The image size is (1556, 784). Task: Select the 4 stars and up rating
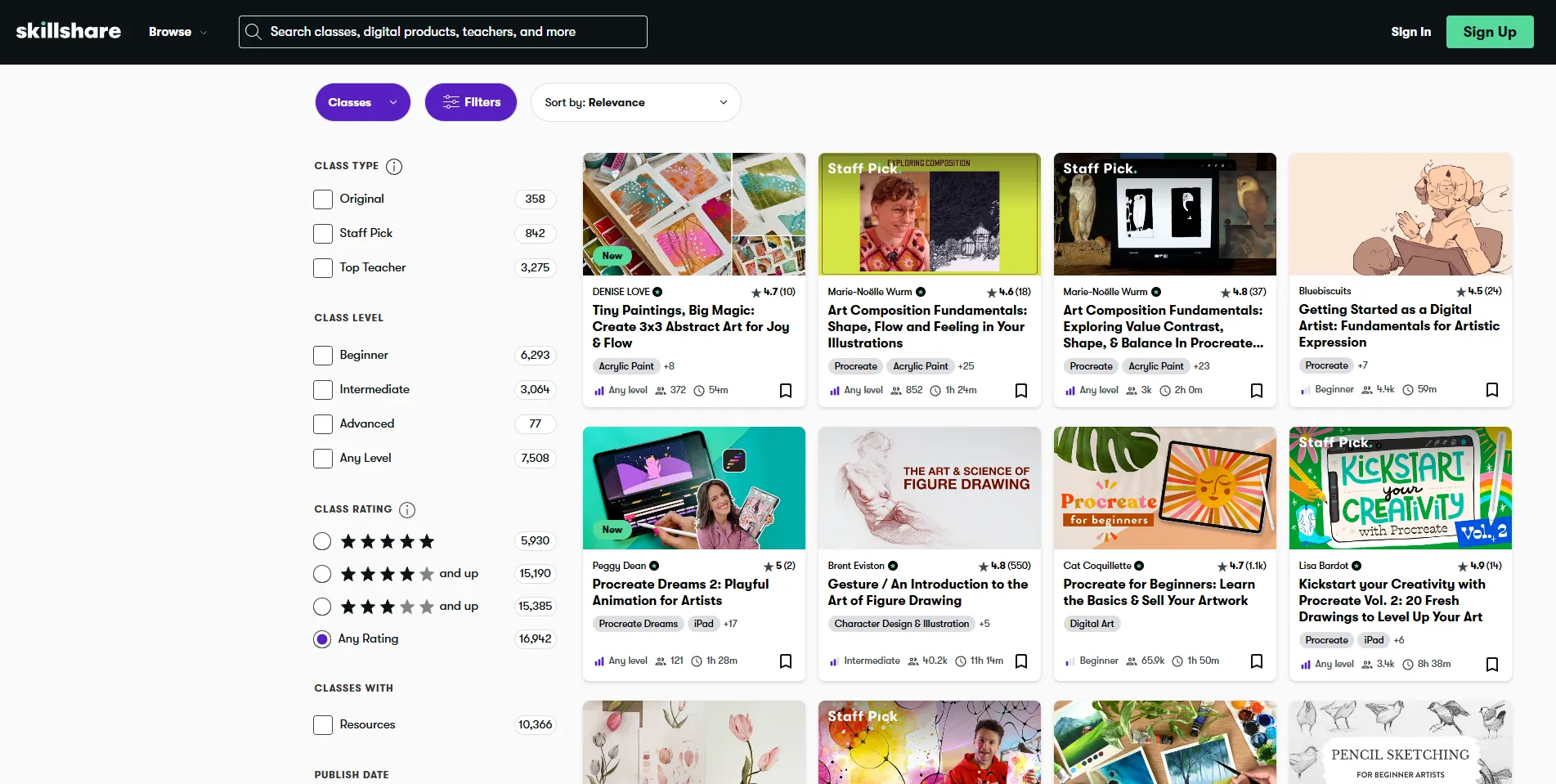tap(322, 573)
